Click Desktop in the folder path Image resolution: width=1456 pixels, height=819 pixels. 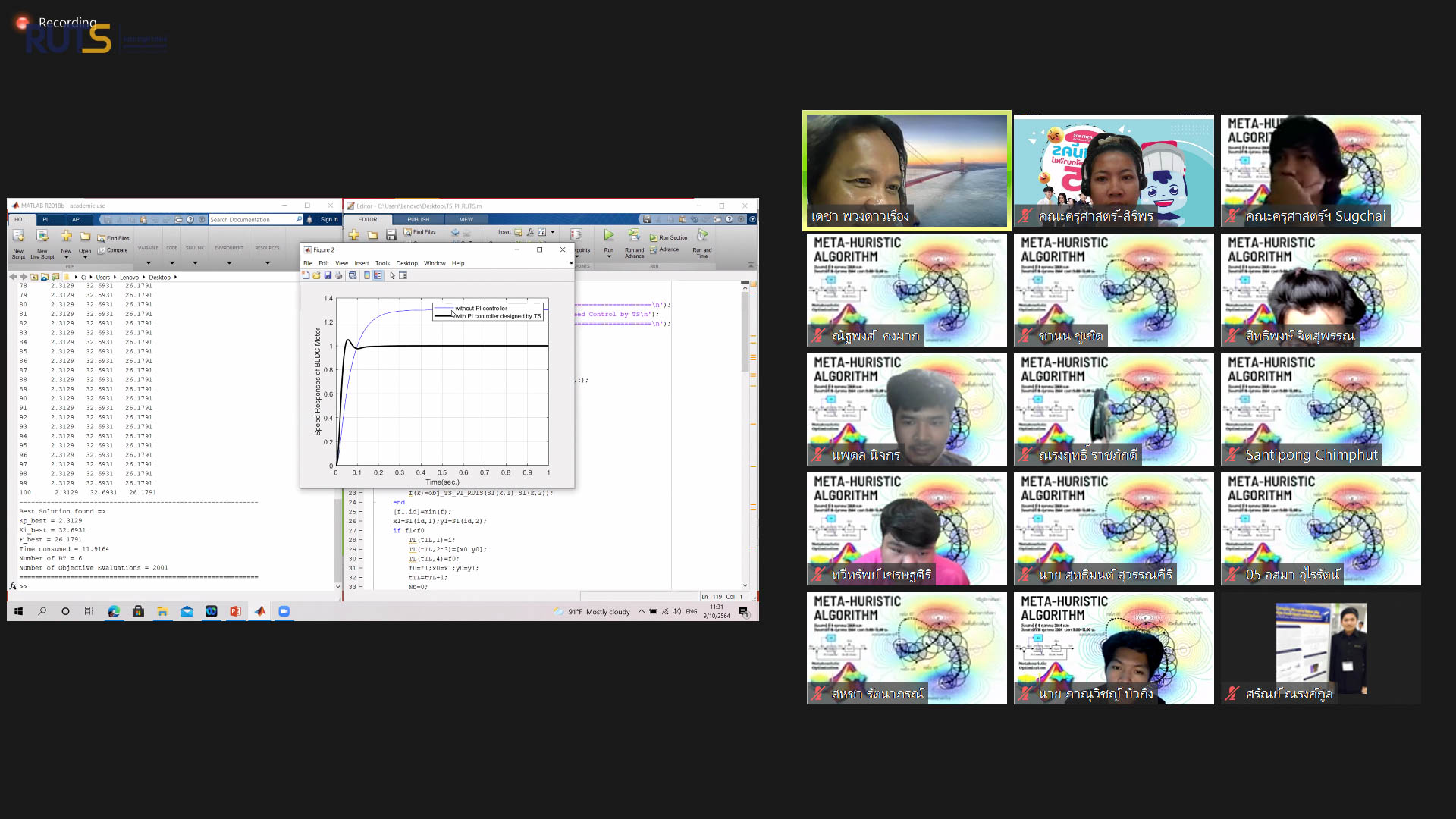[x=159, y=278]
